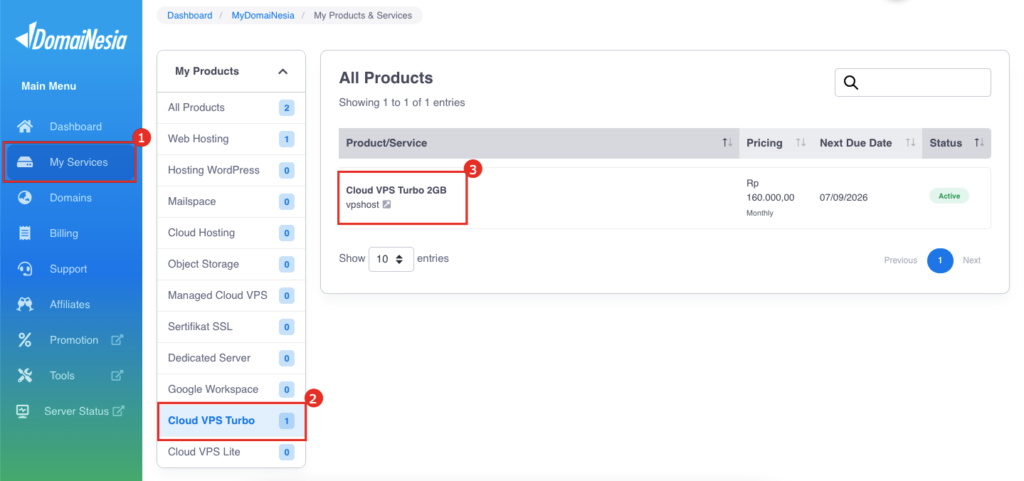Click external link icon beside Promotion
1024x481 pixels.
coord(117,340)
